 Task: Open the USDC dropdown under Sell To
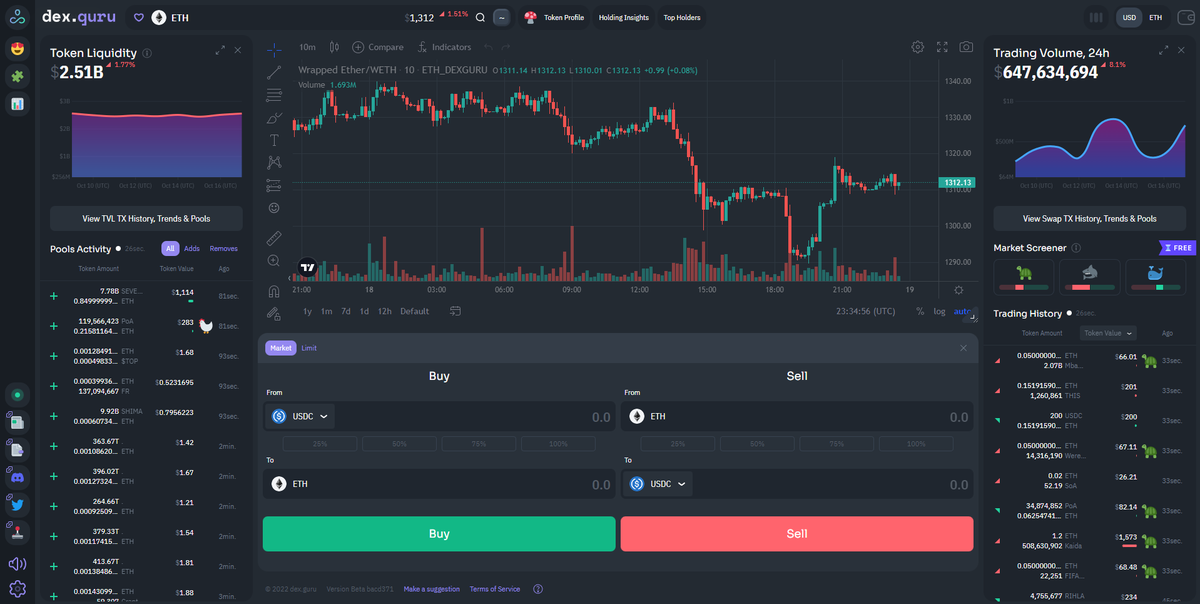click(656, 484)
